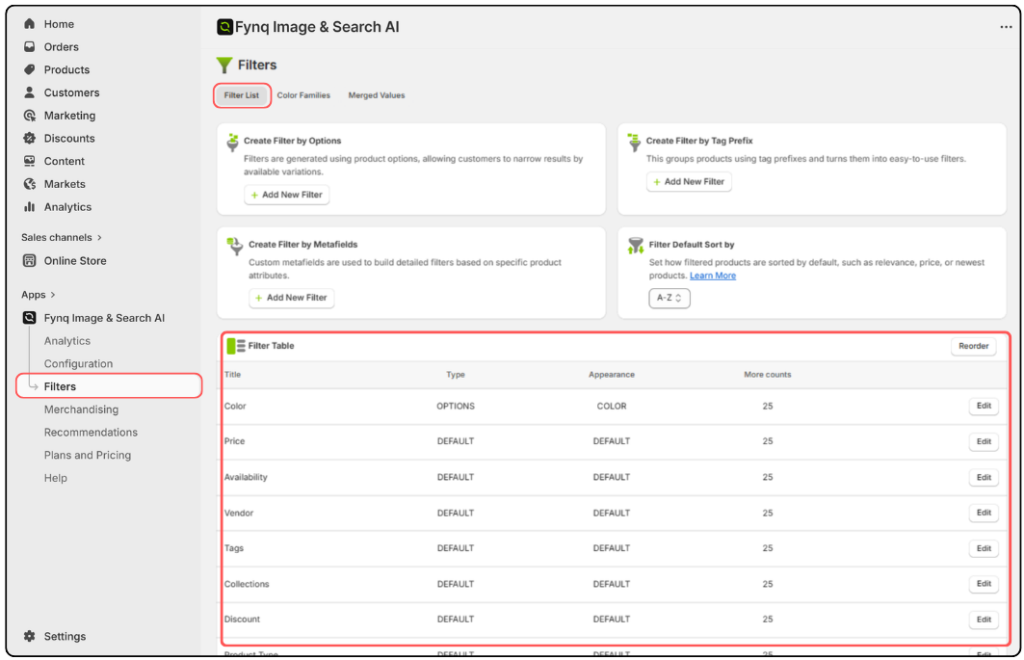Click the OPTIONS type cell for Color

(455, 406)
